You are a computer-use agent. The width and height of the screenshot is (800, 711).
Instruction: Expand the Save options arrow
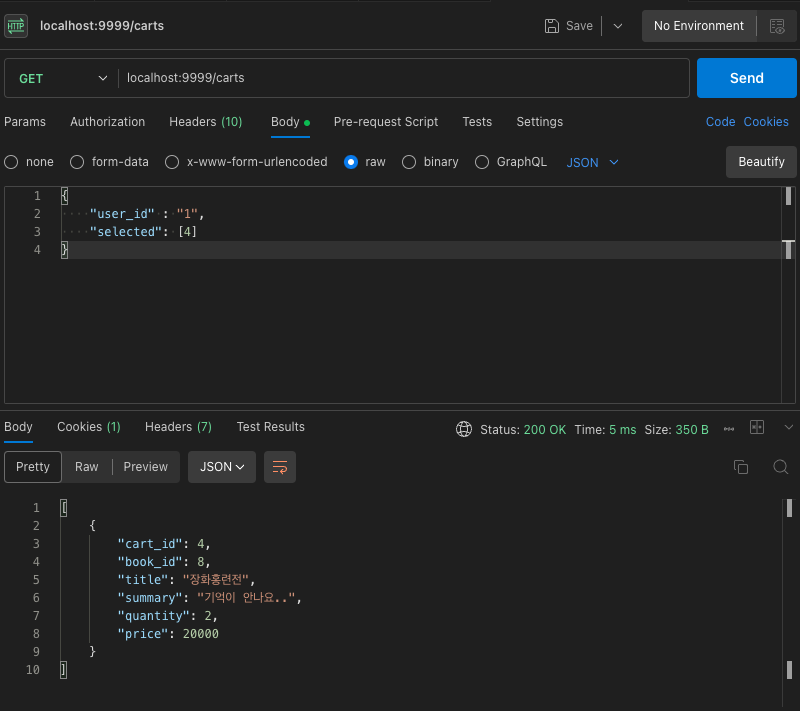[x=618, y=26]
